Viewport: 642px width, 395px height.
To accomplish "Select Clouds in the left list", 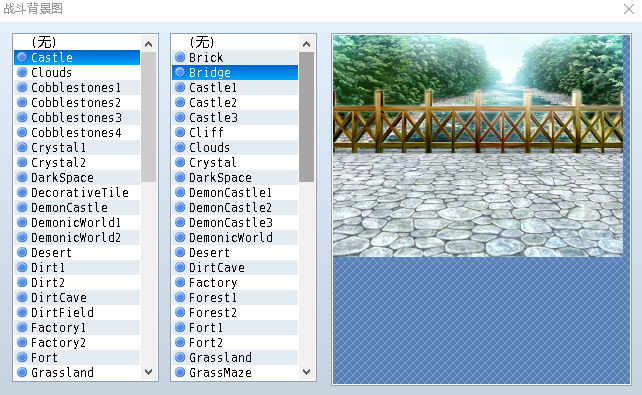I will [77, 72].
